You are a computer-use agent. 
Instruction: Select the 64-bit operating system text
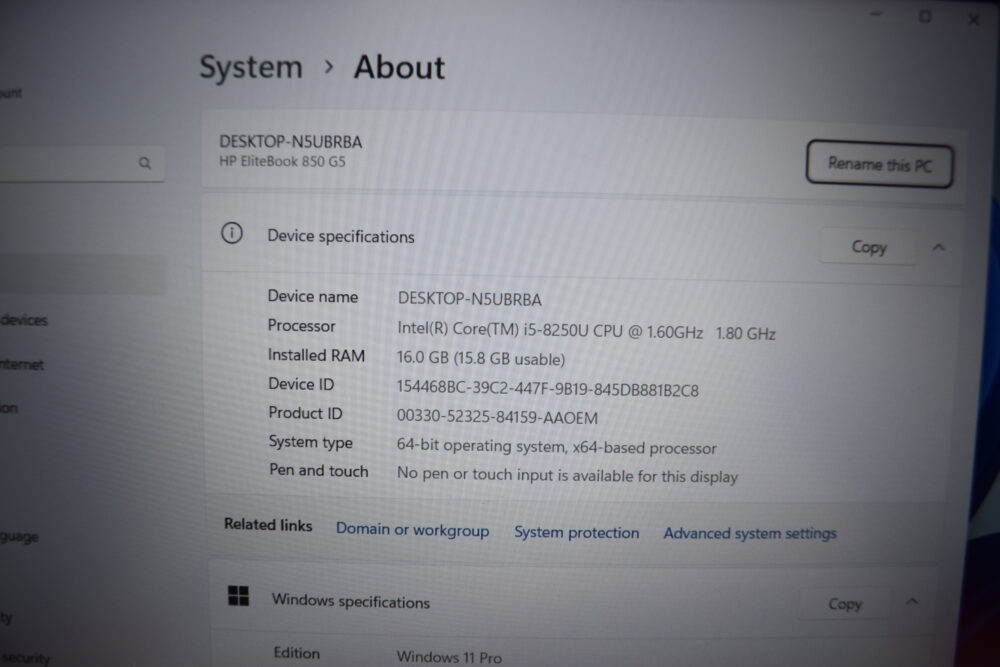click(x=556, y=446)
